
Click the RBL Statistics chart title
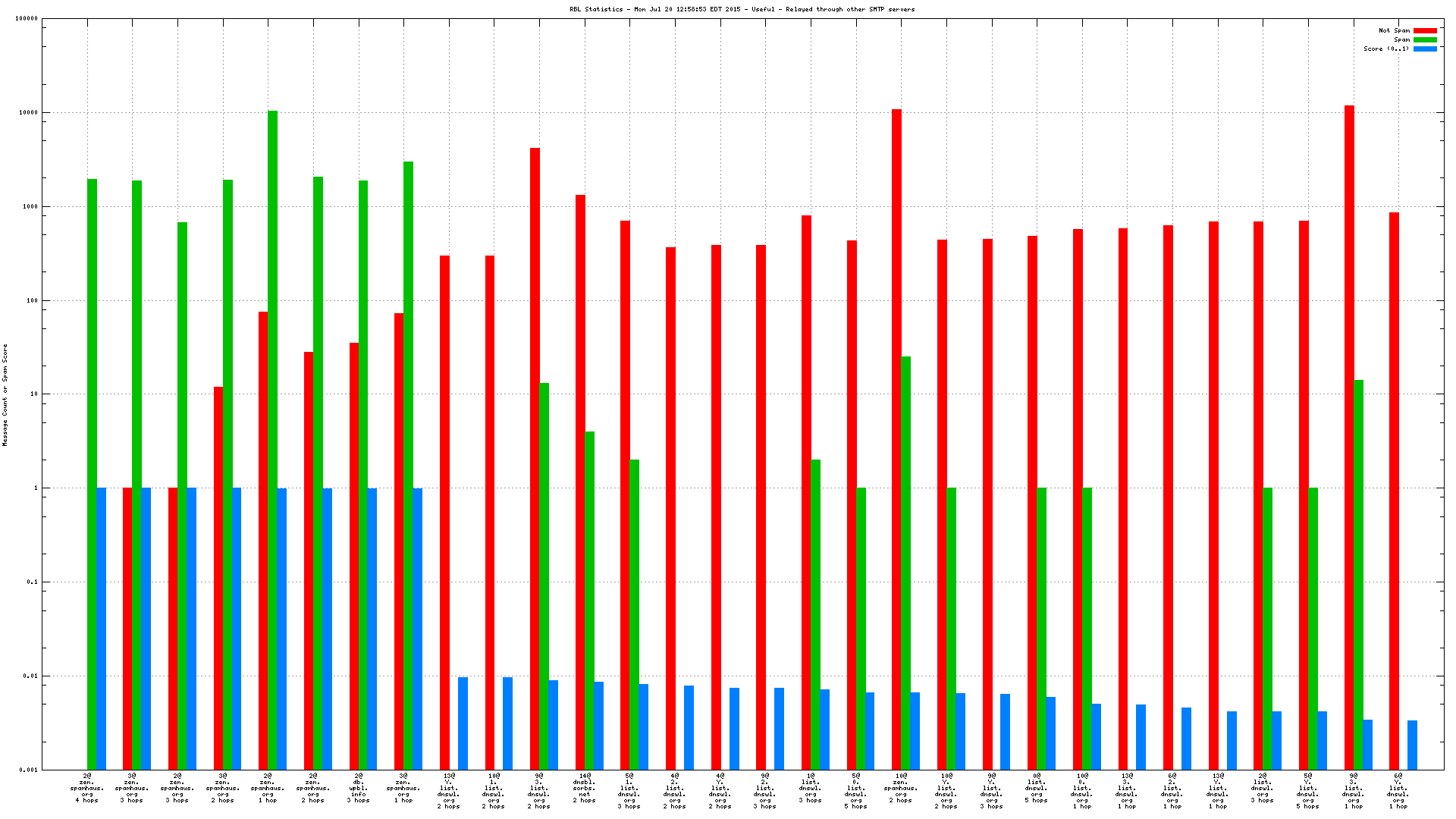(742, 9)
